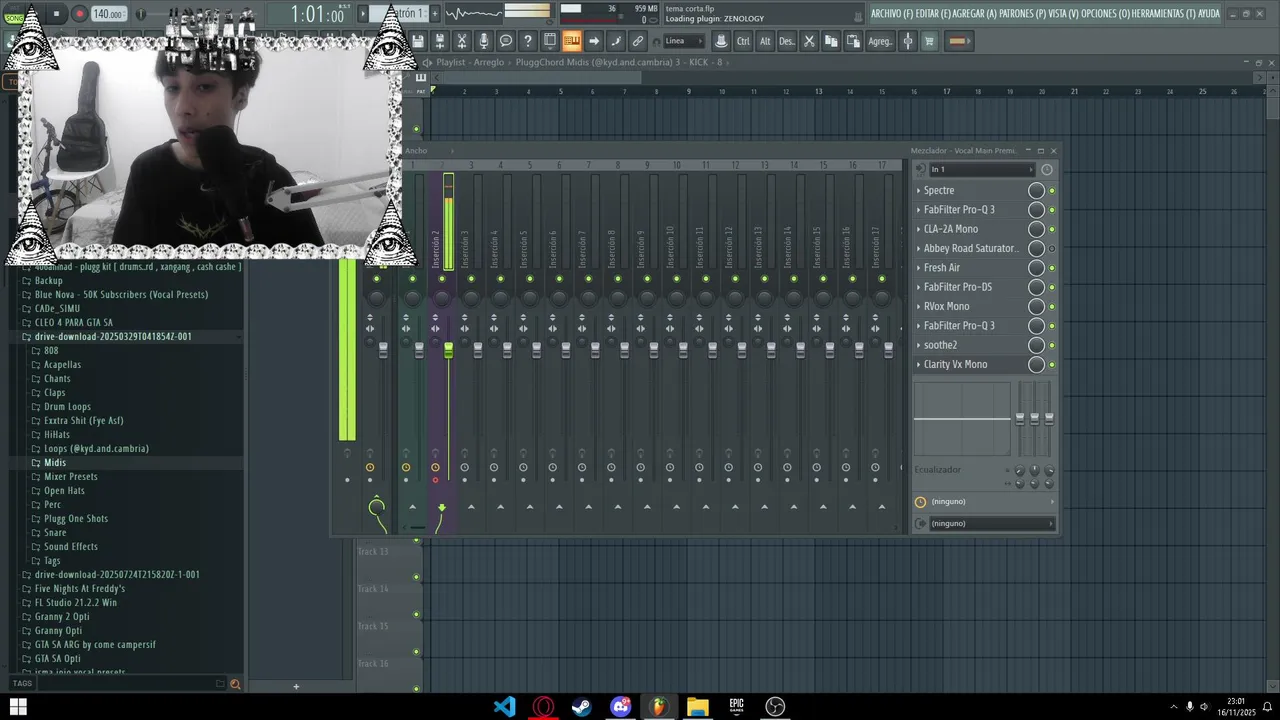
Task: Mute the Inserción 5 mixer track LED
Action: [530, 279]
